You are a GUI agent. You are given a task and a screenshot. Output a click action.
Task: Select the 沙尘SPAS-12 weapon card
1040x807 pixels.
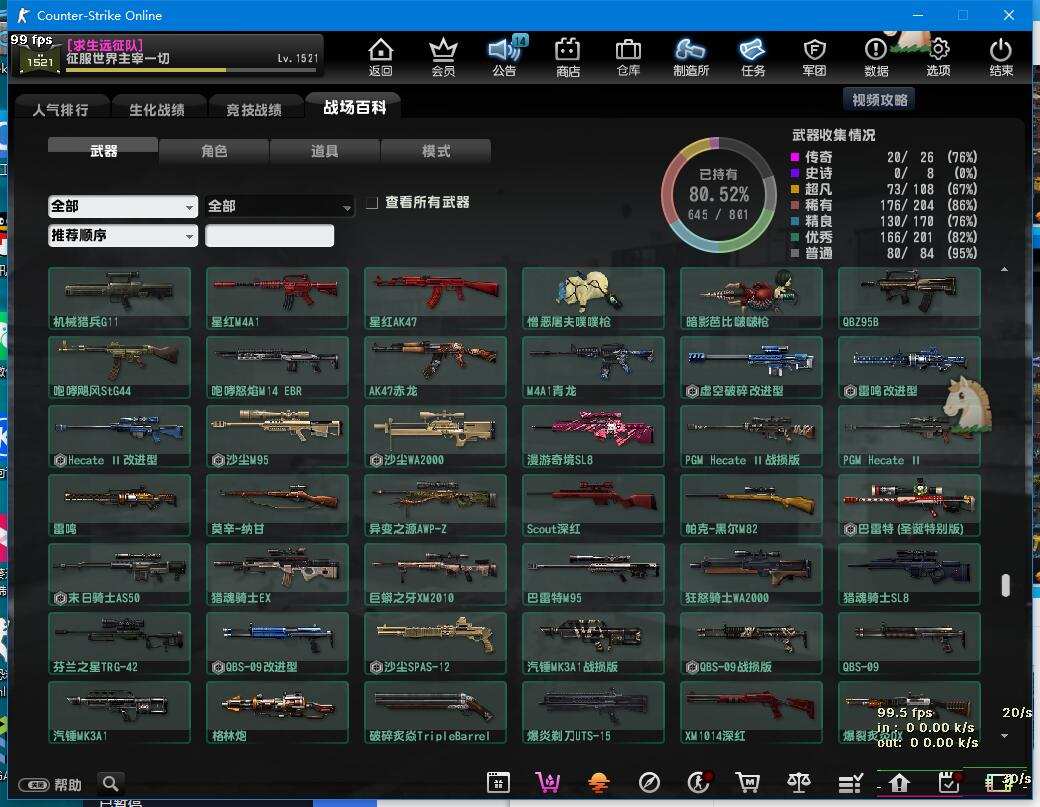coord(435,643)
